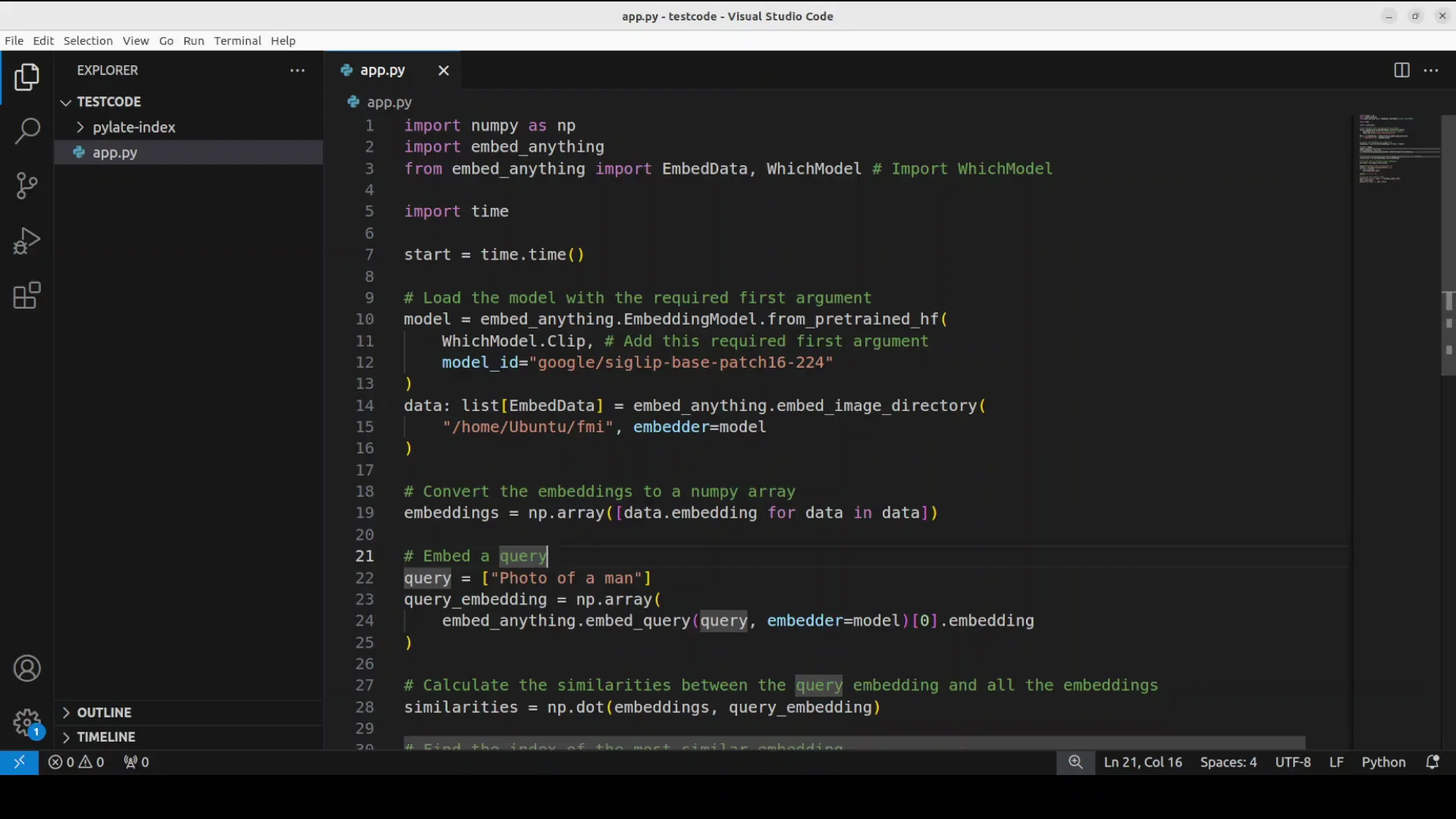Collapse the TESTCODE folder section
This screenshot has height=819, width=1456.
[x=108, y=102]
